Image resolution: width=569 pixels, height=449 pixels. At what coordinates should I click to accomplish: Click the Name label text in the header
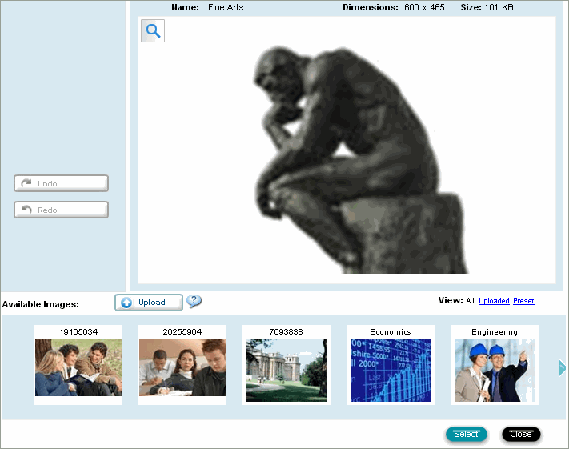185,7
